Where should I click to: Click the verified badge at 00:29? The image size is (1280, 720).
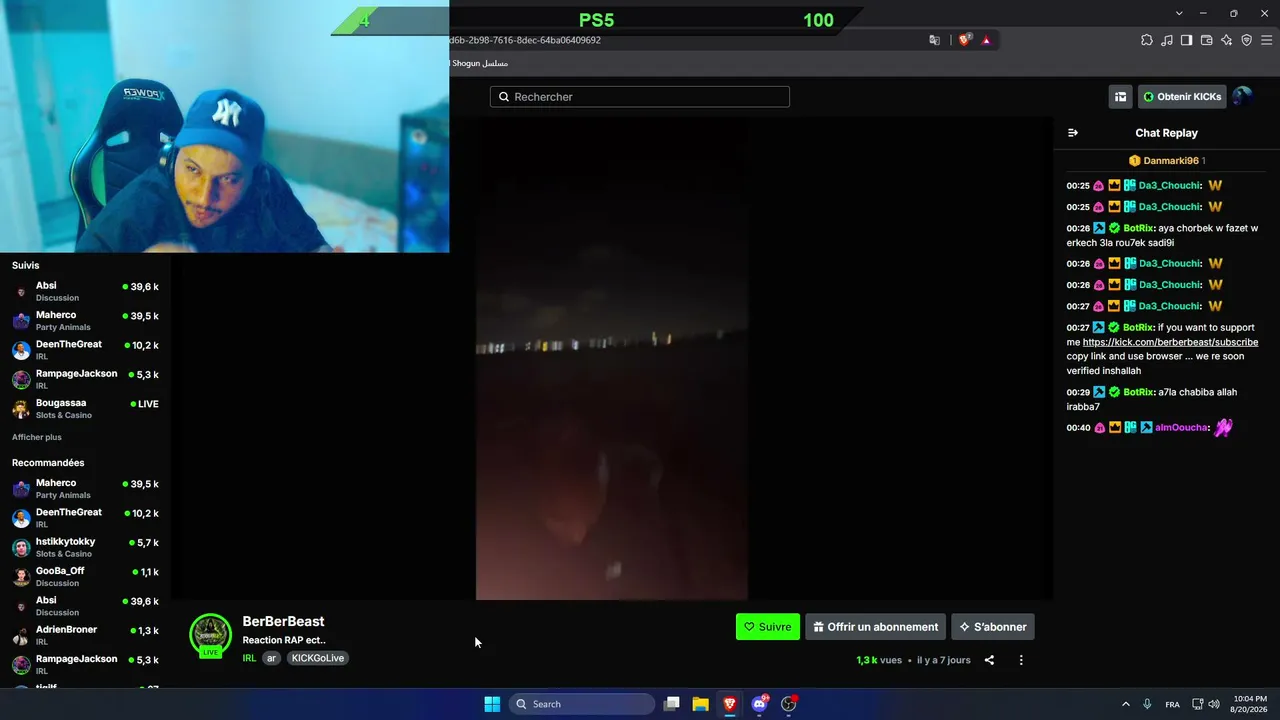[x=1115, y=392]
